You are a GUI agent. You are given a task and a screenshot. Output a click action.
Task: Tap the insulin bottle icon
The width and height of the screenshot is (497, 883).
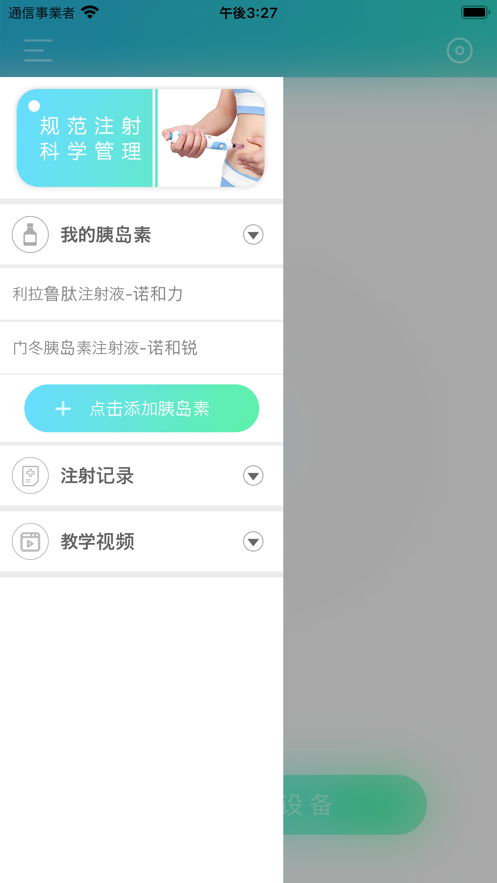coord(30,234)
